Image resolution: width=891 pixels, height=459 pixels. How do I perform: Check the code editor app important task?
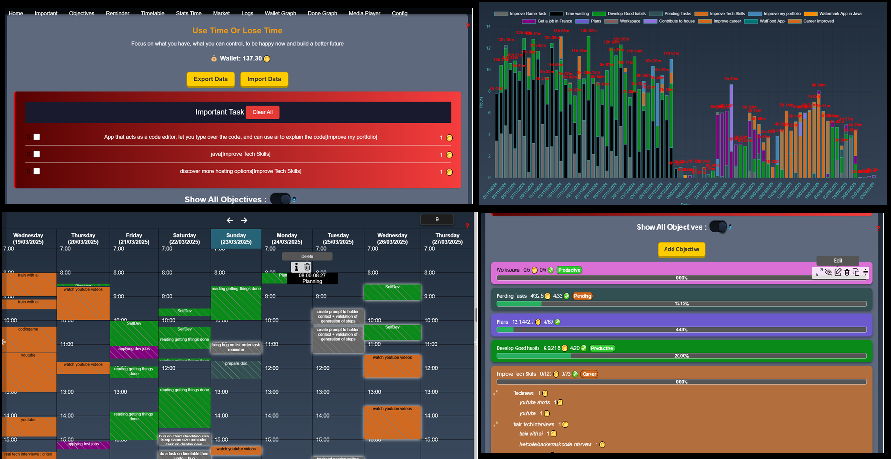(x=37, y=137)
